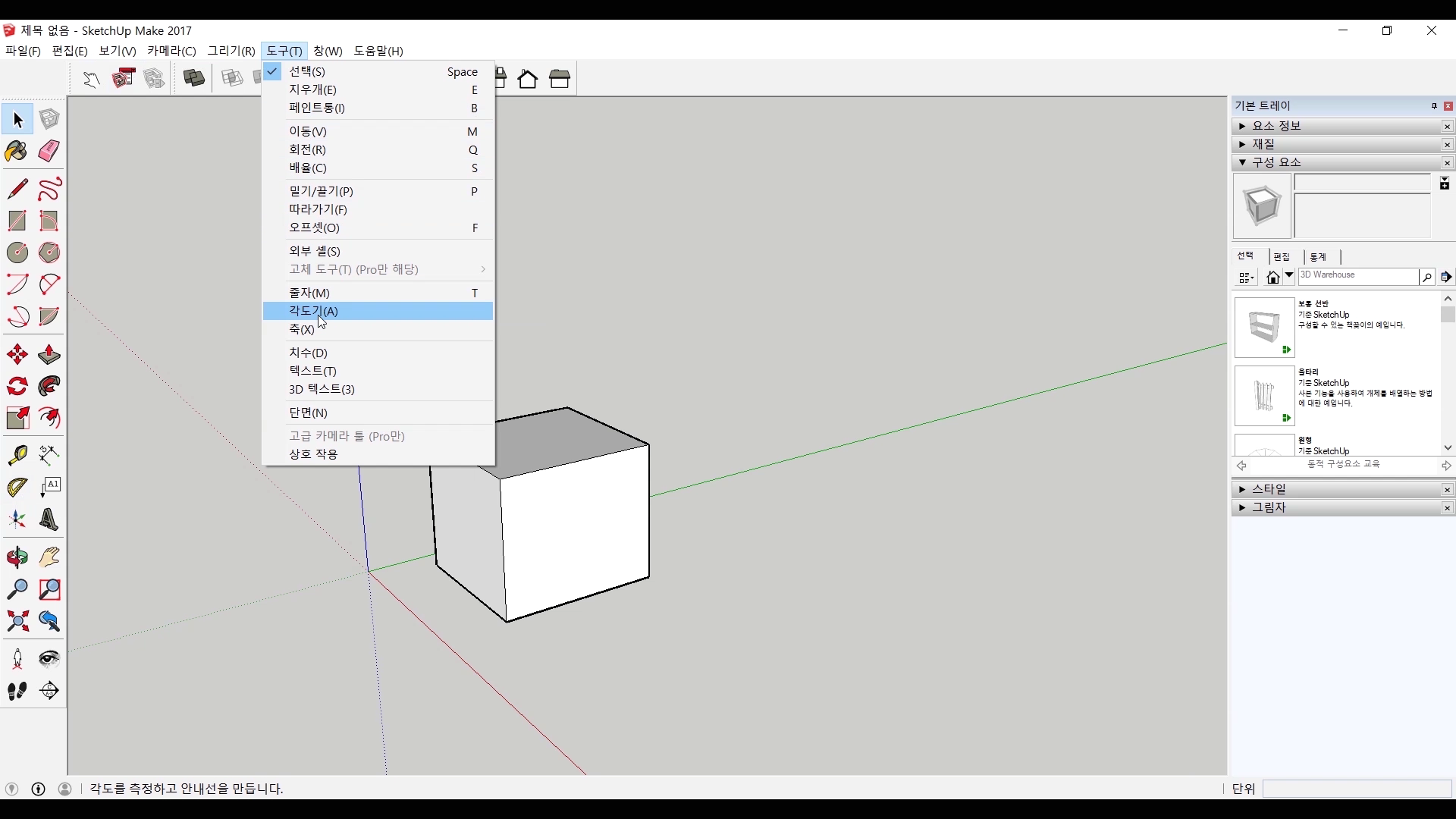The height and width of the screenshot is (819, 1456).
Task: Open the navigation dropdown next to home icon
Action: click(1288, 276)
